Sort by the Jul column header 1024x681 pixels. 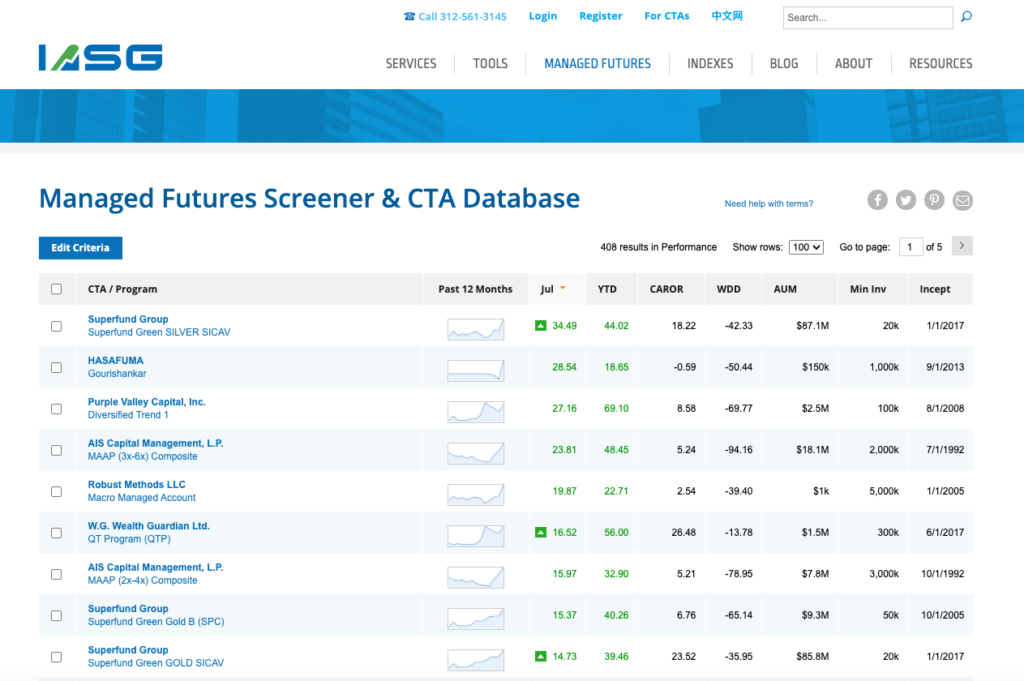tap(547, 289)
